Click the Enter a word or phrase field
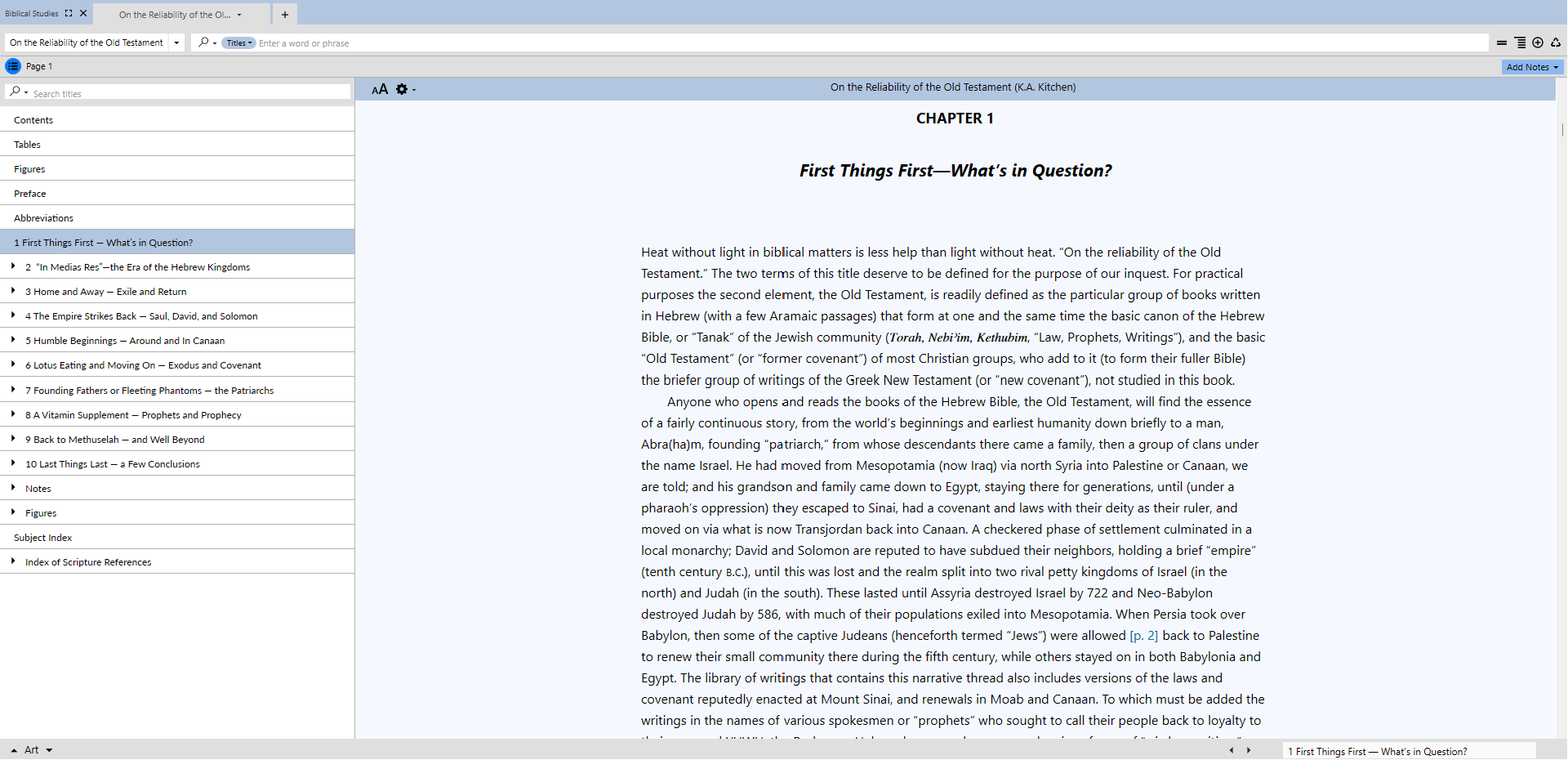 (872, 43)
